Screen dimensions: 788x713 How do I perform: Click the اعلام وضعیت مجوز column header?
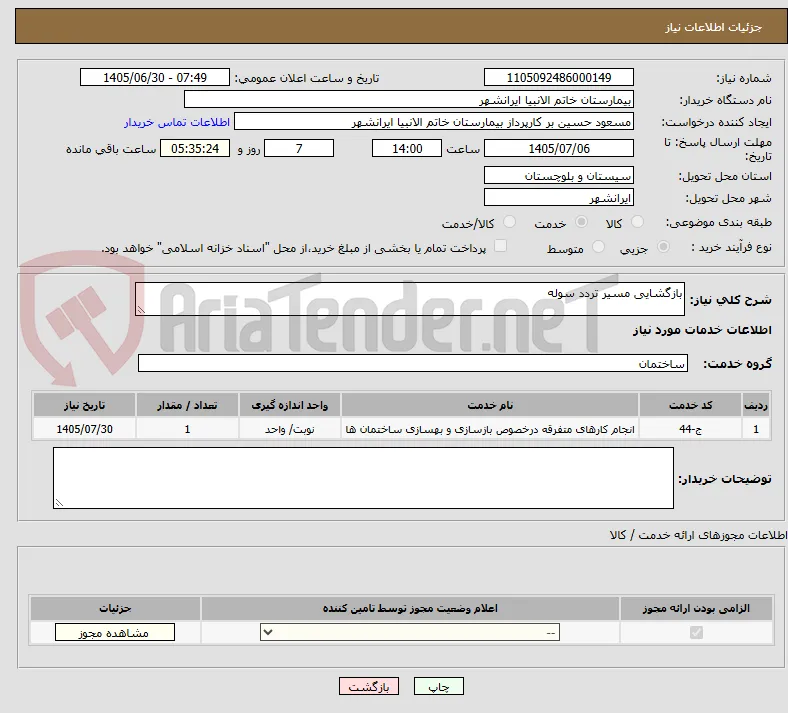coord(410,608)
